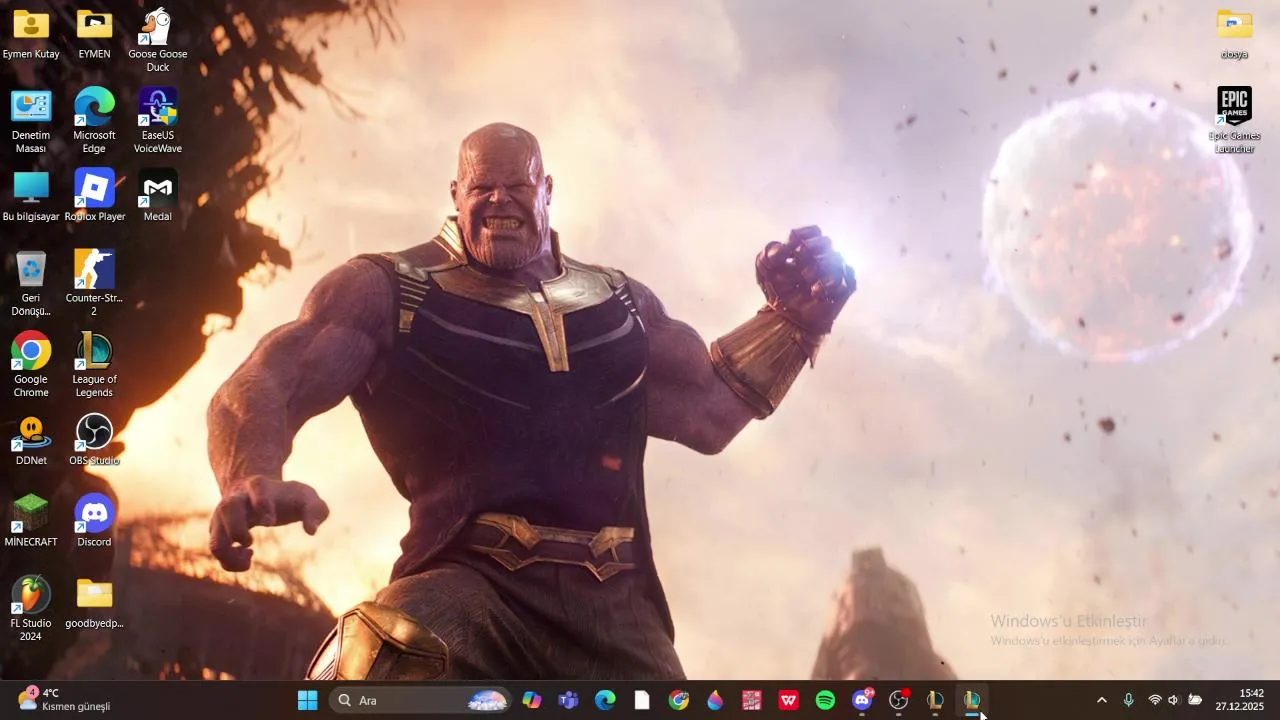Viewport: 1280px width, 720px height.
Task: Launch OBS Studio desktop shortcut
Action: tap(94, 440)
